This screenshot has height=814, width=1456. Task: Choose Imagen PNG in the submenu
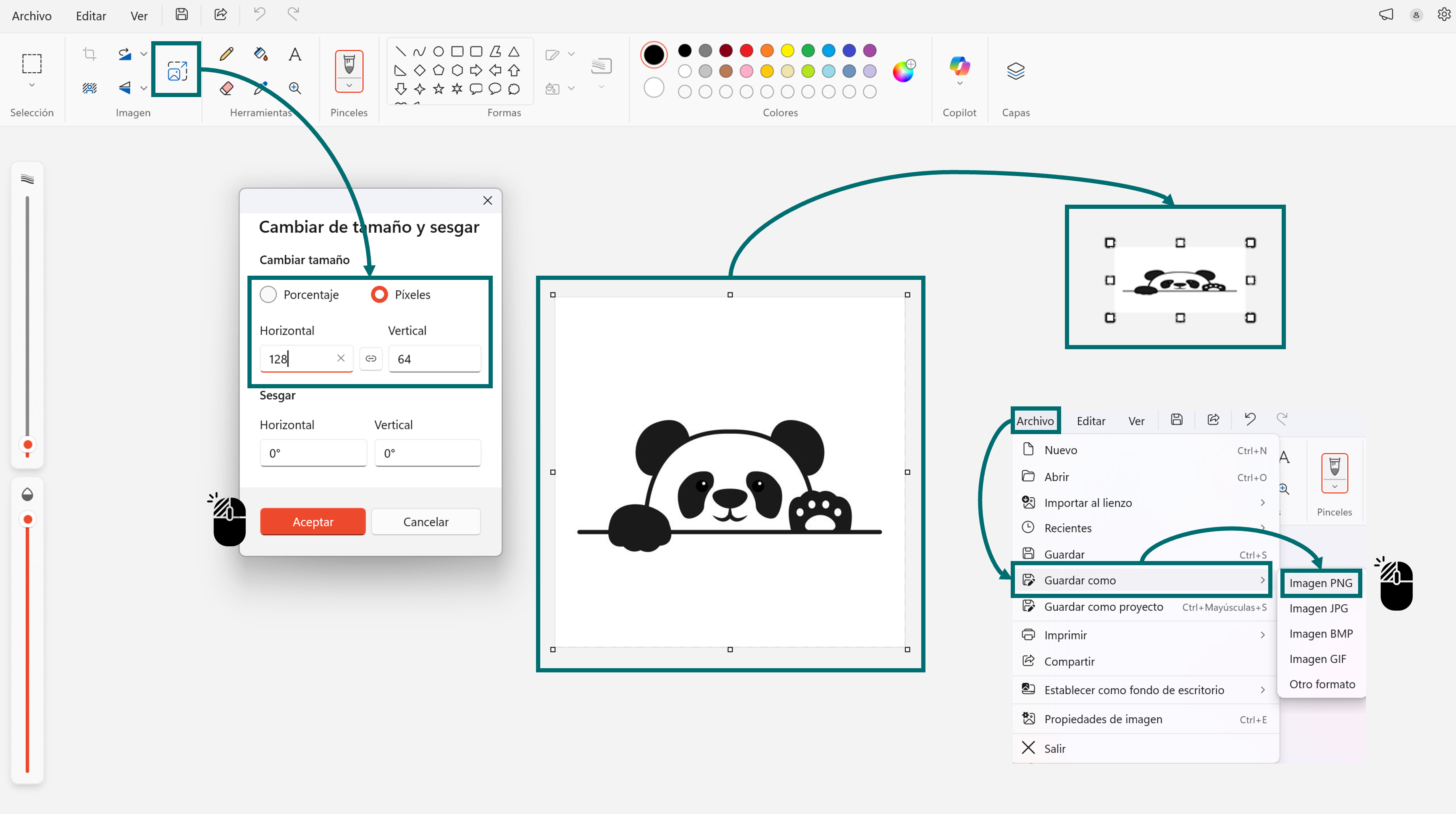pyautogui.click(x=1320, y=583)
